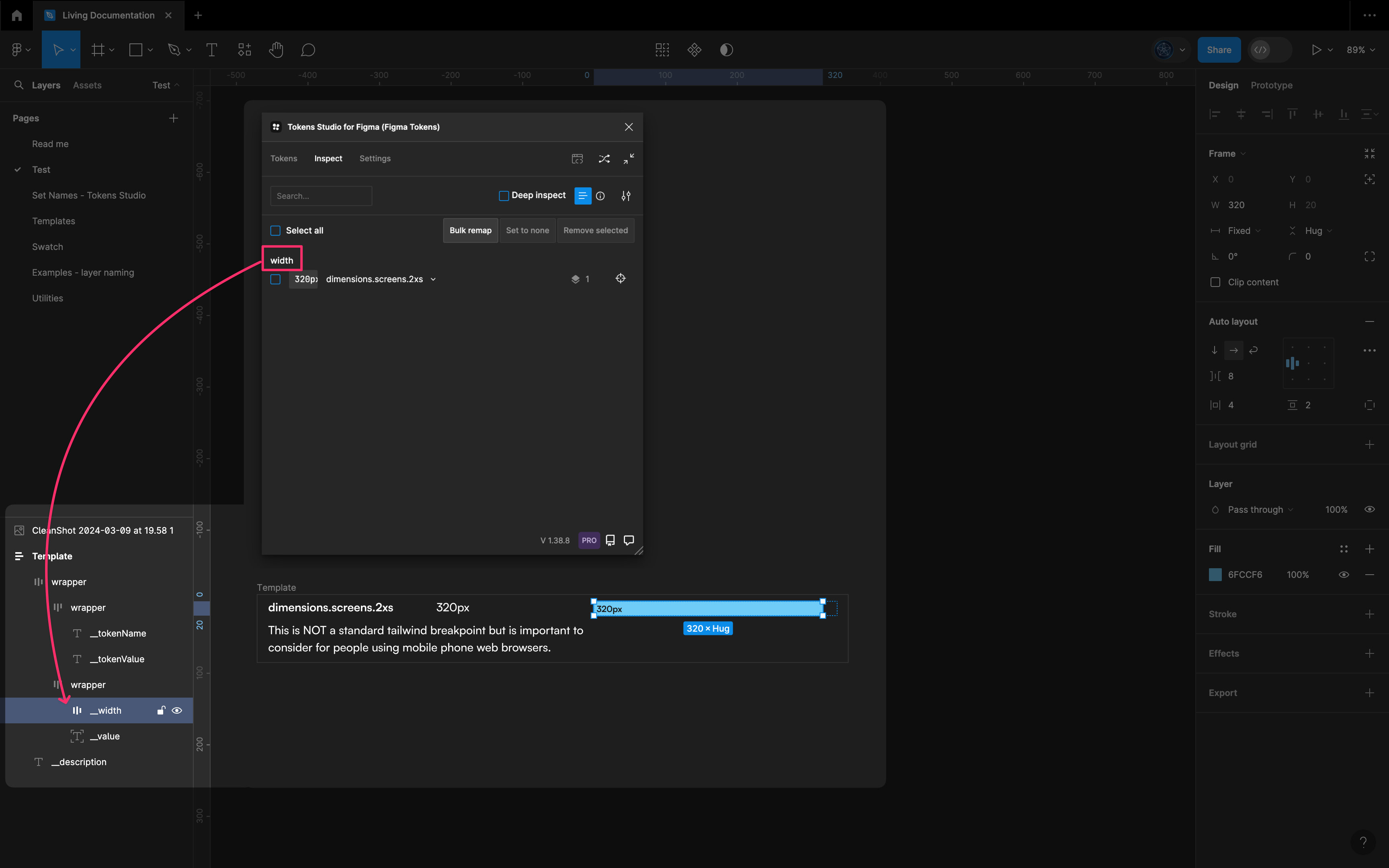Click the auto layout alignment grid
1389x868 pixels.
click(x=1309, y=363)
